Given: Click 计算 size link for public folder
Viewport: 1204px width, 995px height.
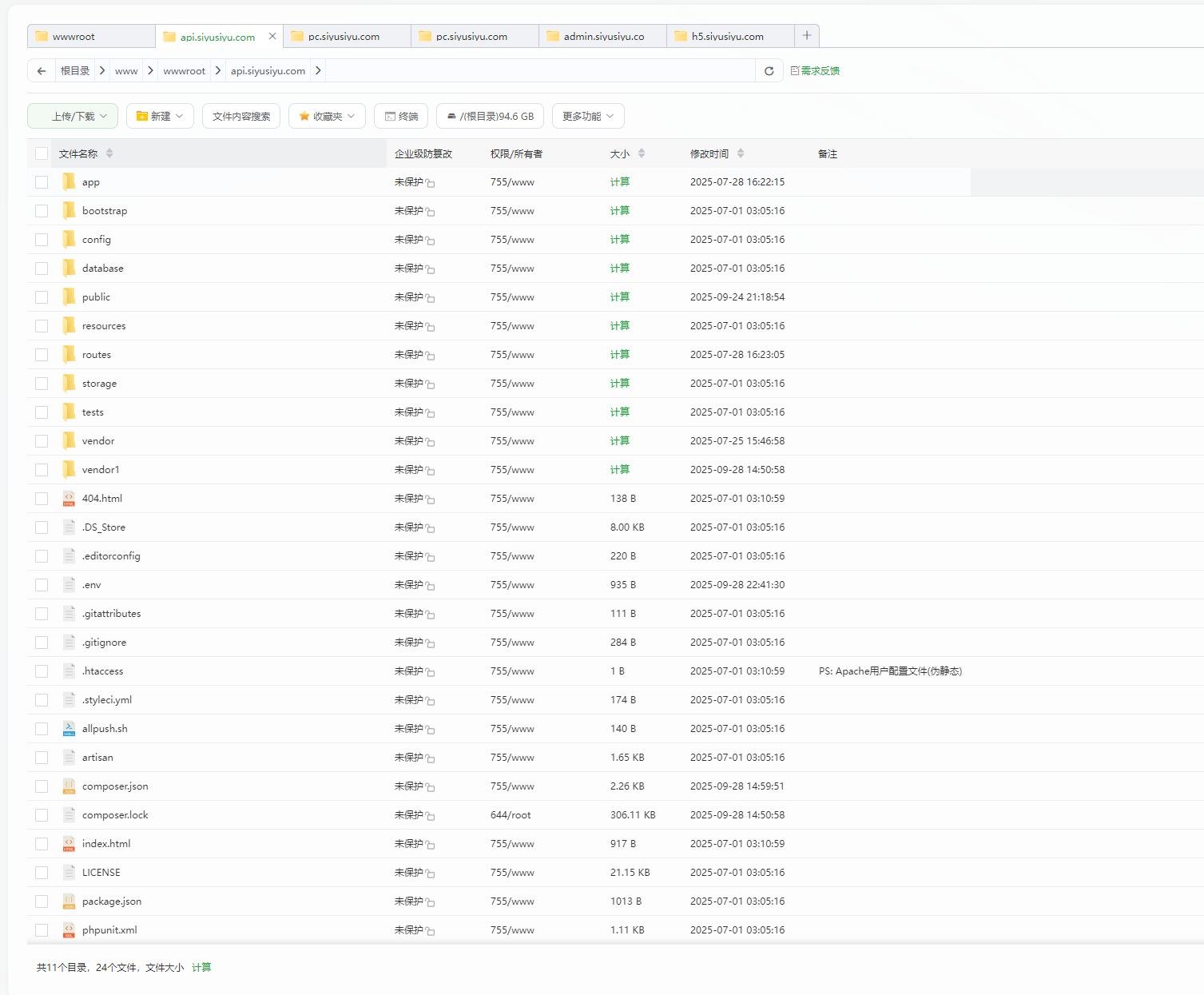Looking at the screenshot, I should 619,297.
